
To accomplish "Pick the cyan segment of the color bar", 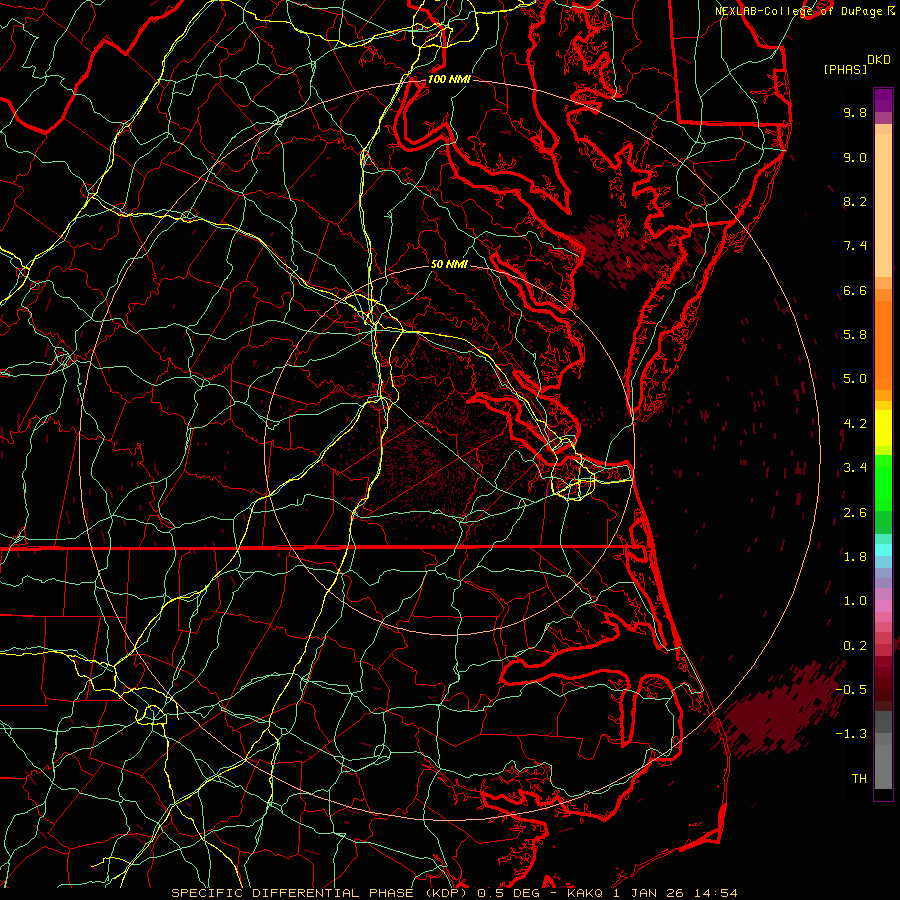I will point(883,550).
